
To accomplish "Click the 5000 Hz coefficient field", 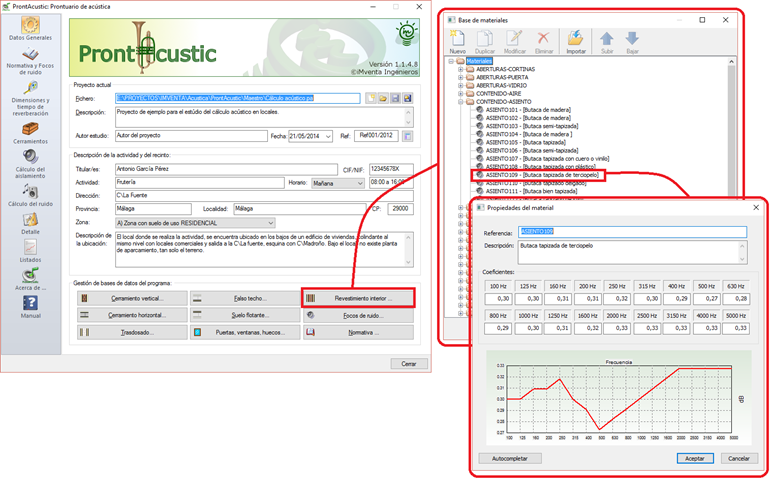I will point(735,328).
